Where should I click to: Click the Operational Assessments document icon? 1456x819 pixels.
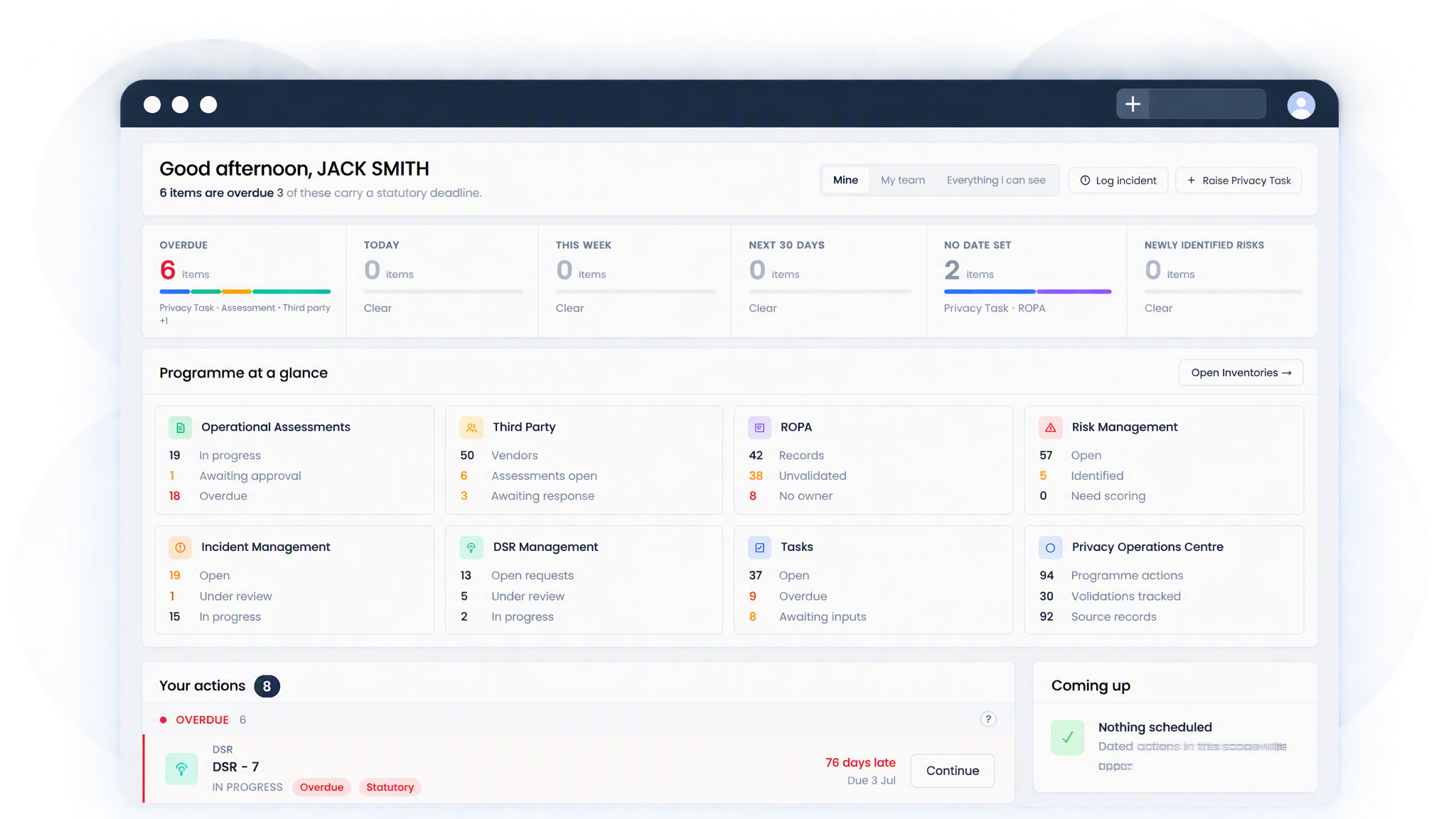pyautogui.click(x=180, y=427)
